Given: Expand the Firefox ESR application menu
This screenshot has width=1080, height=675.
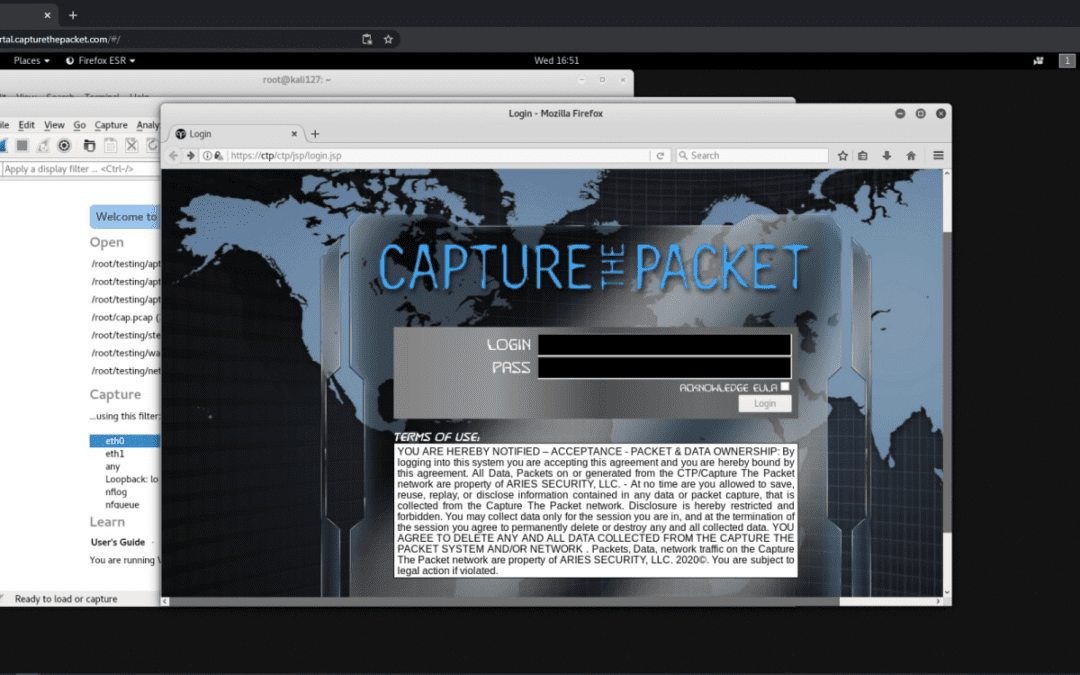Looking at the screenshot, I should pos(101,60).
